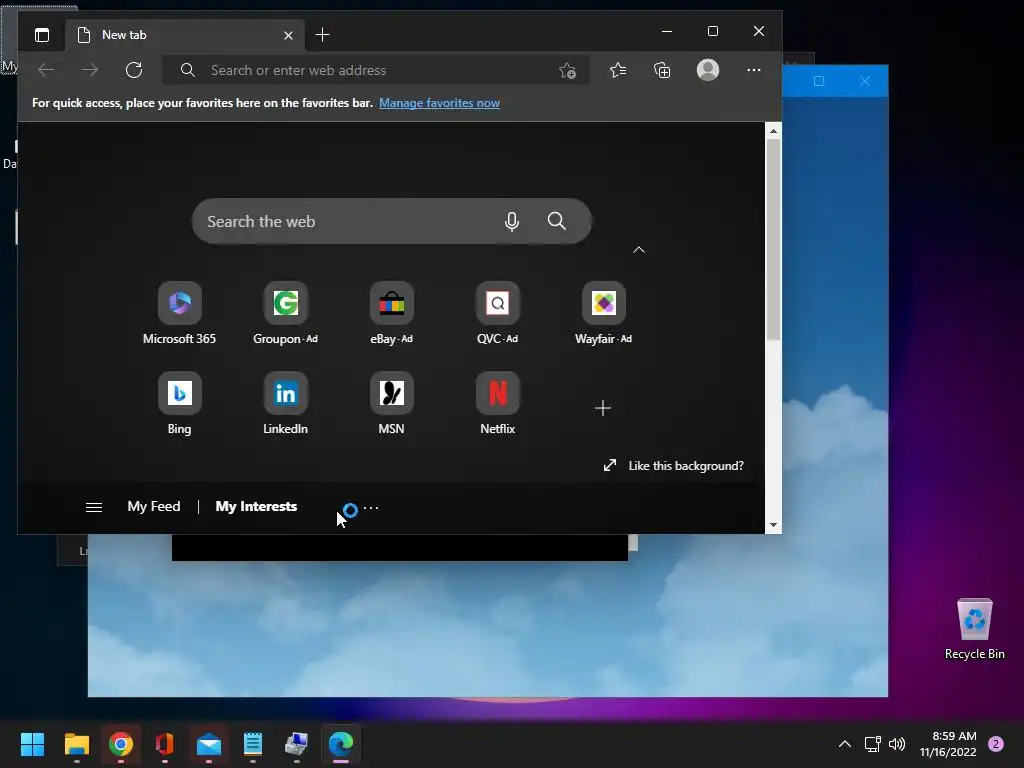Add a new quick link site

(603, 408)
